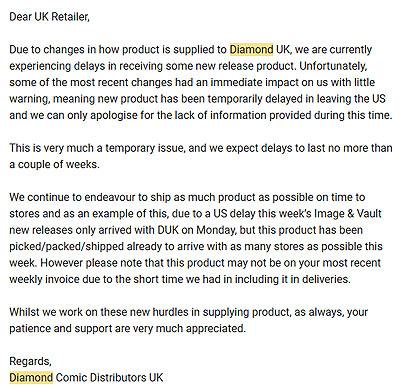Click the word 'Unfortunately' in first paragraph
Viewport: 400px width, 391px height.
coord(333,66)
